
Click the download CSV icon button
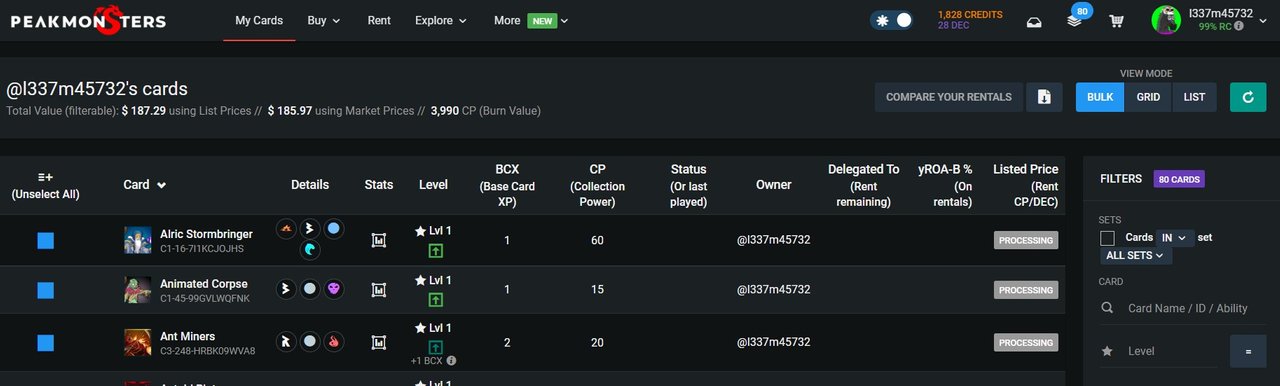[1044, 97]
